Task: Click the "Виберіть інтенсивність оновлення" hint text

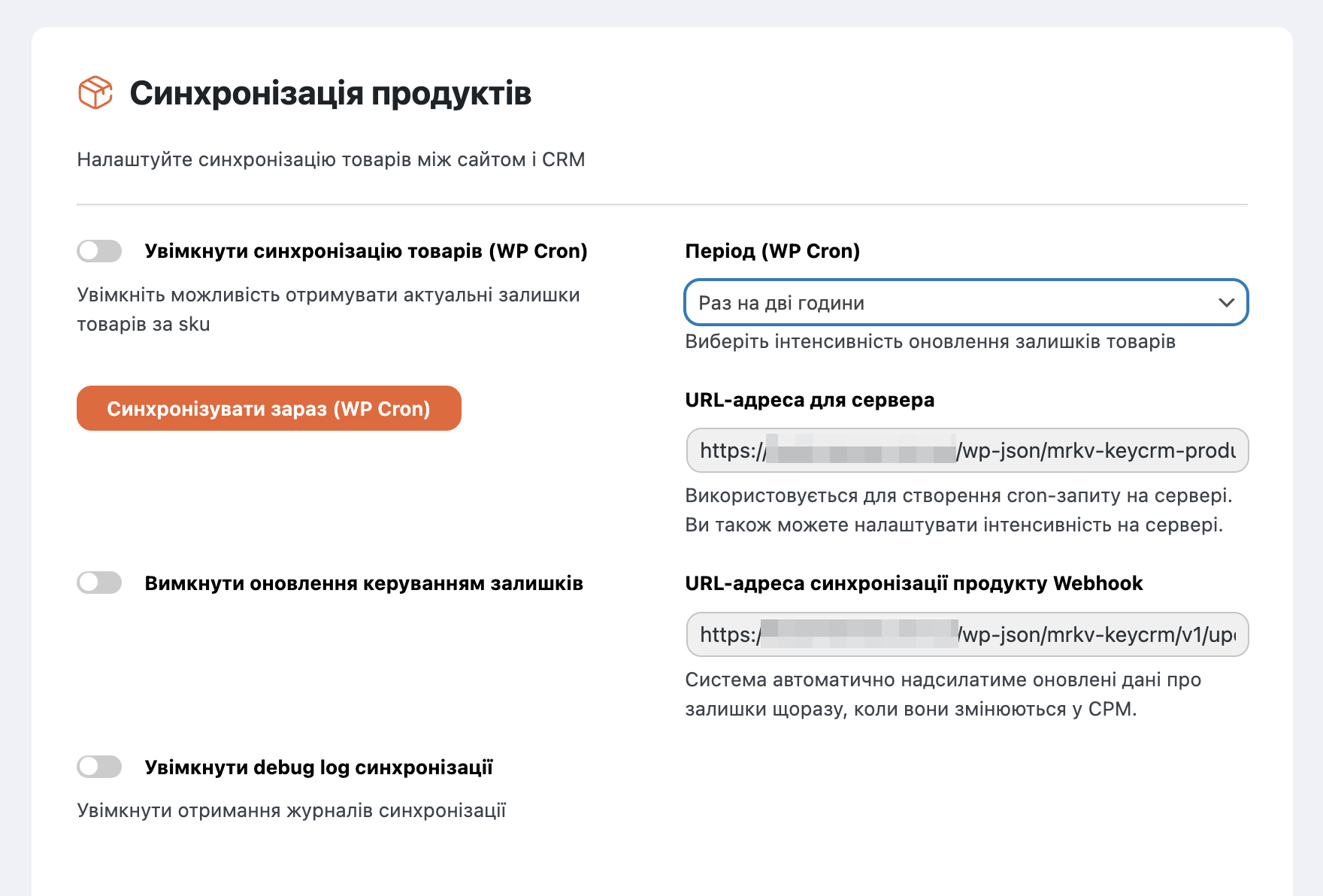Action: coord(930,342)
